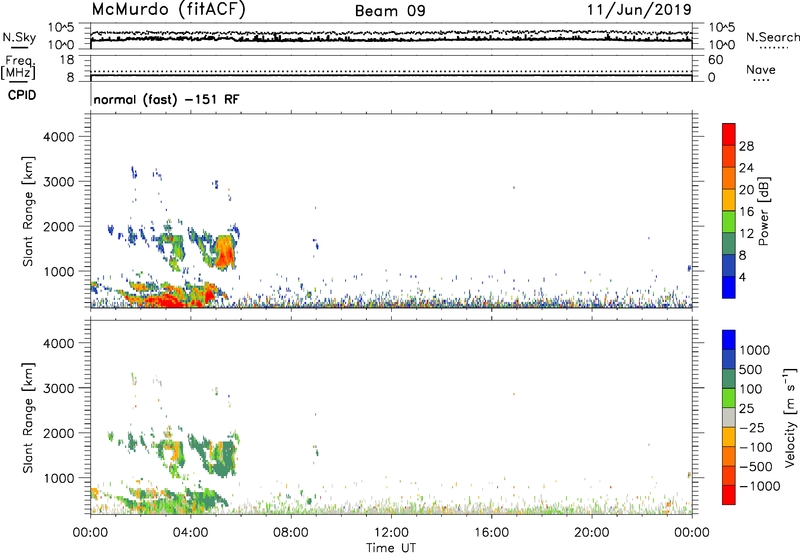Click 'normal (fast) -151 RF' text
This screenshot has width=800, height=554.
[166, 99]
